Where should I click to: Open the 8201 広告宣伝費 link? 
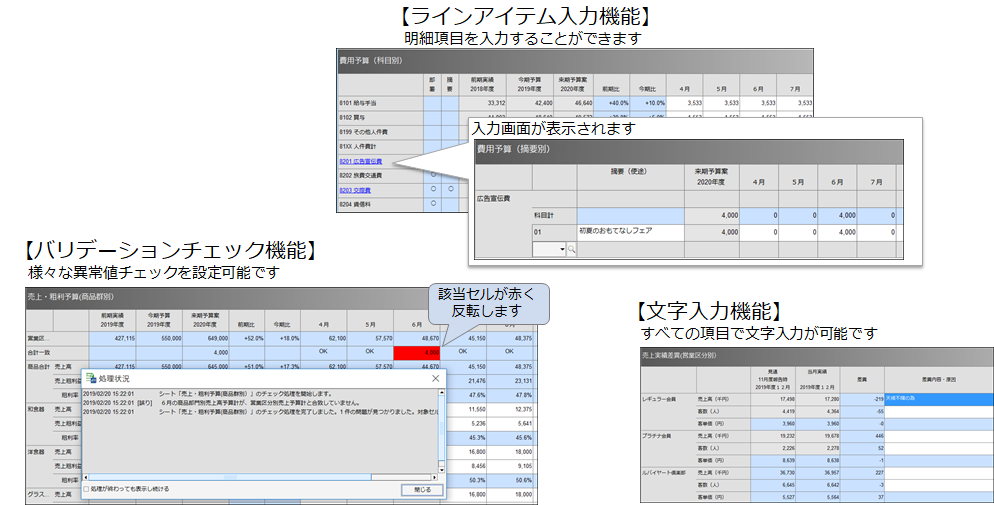click(361, 162)
